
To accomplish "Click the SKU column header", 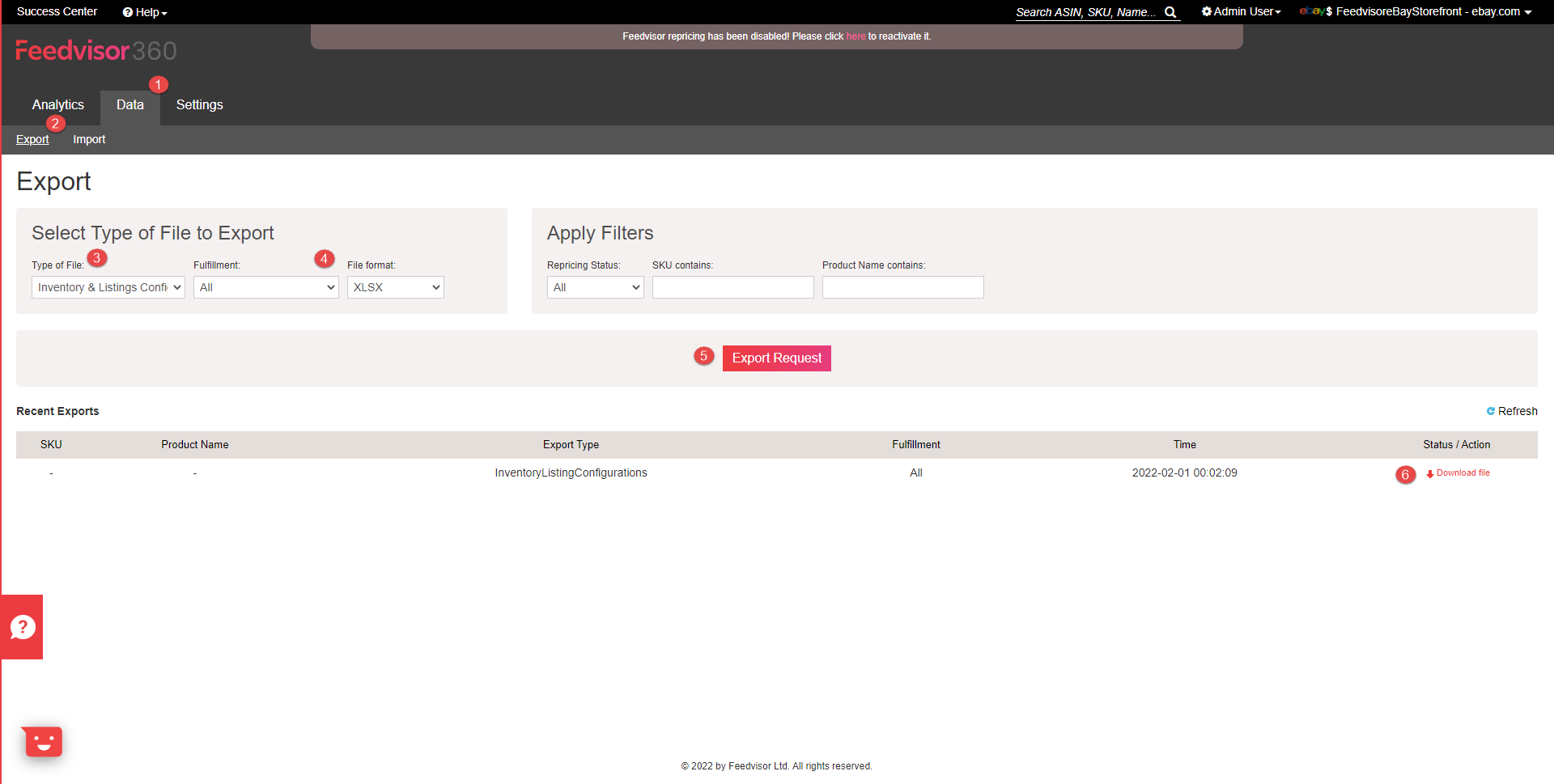I will pos(51,444).
